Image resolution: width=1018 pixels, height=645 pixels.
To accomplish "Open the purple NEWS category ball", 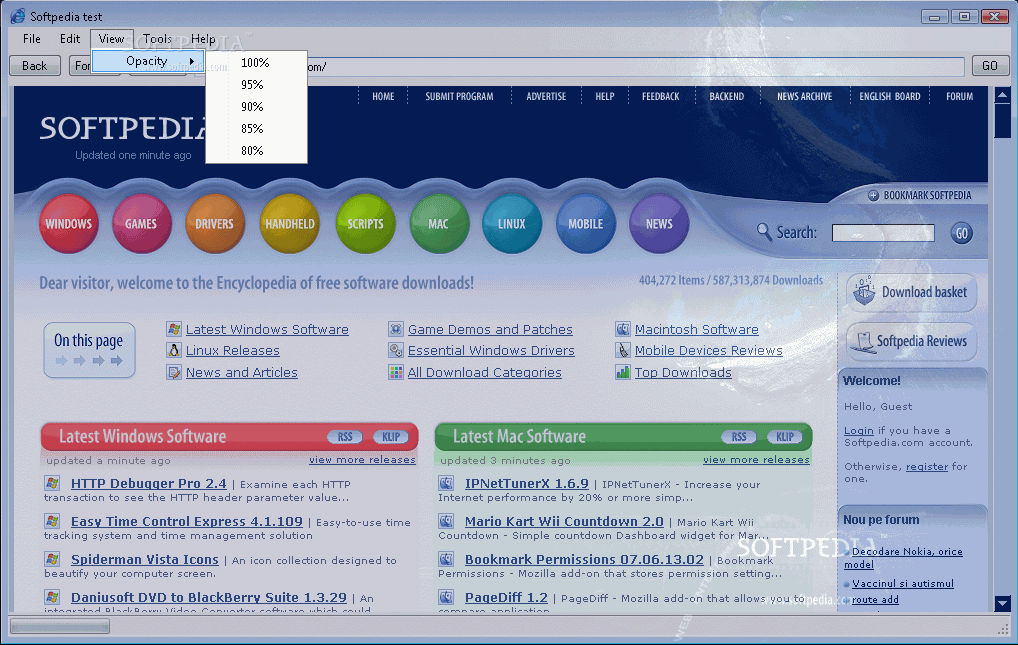I will coord(659,223).
